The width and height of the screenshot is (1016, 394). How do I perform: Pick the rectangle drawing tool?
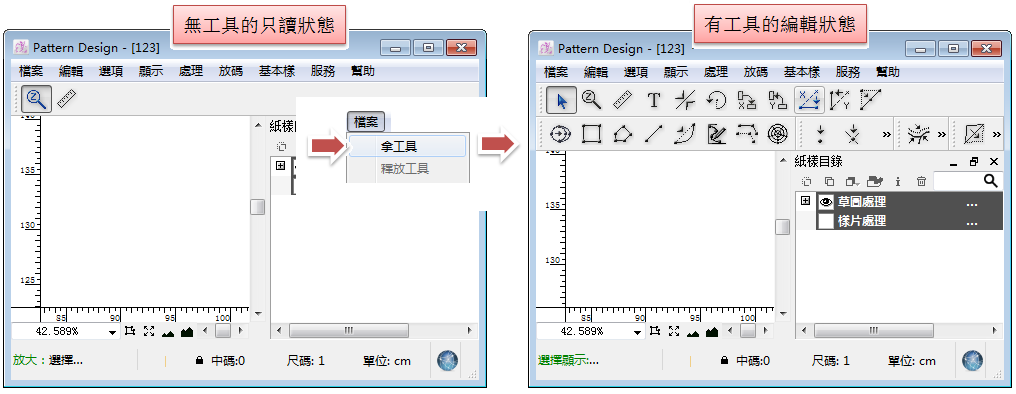(x=591, y=134)
